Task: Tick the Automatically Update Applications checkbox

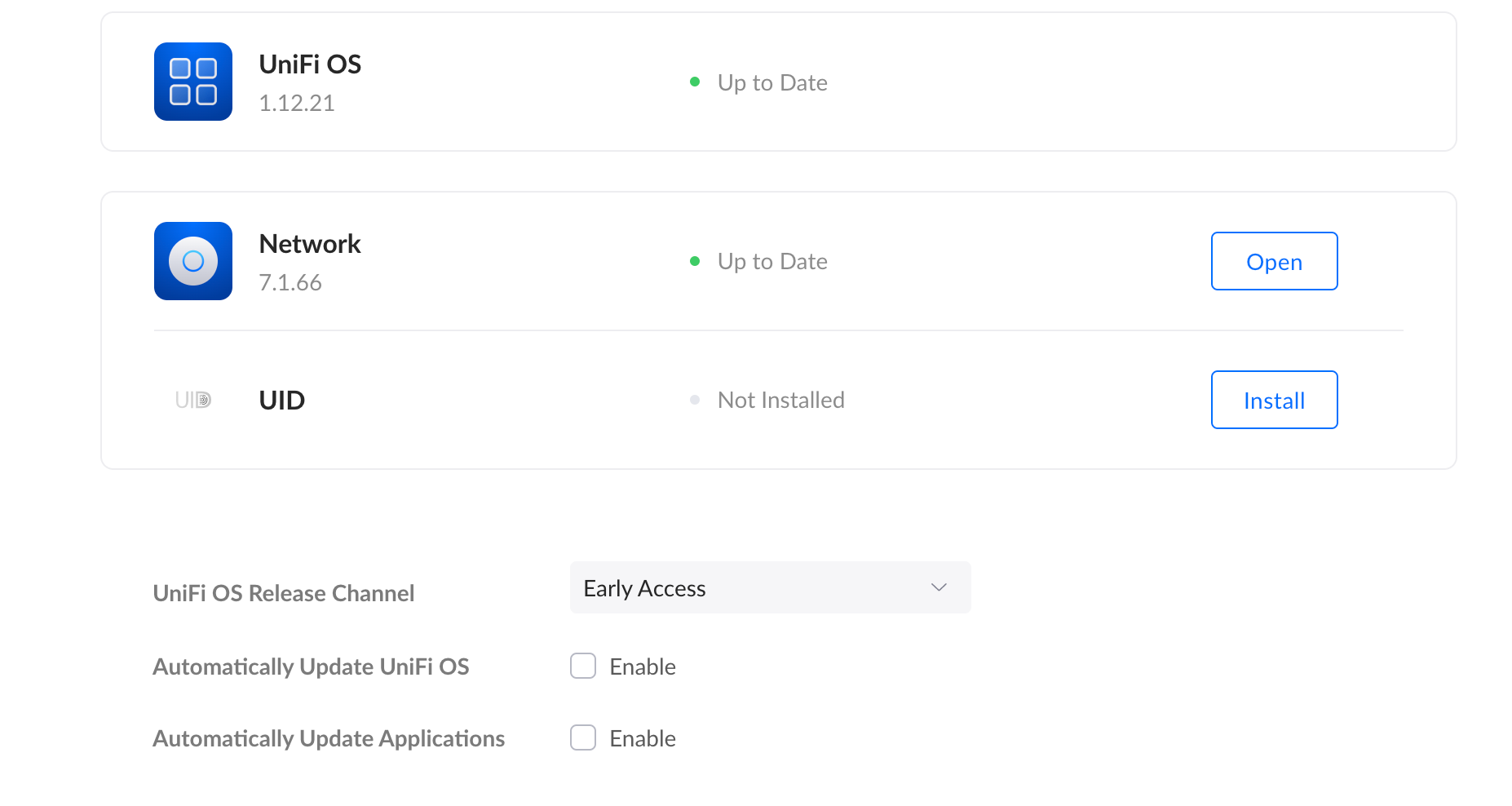Action: click(x=583, y=737)
